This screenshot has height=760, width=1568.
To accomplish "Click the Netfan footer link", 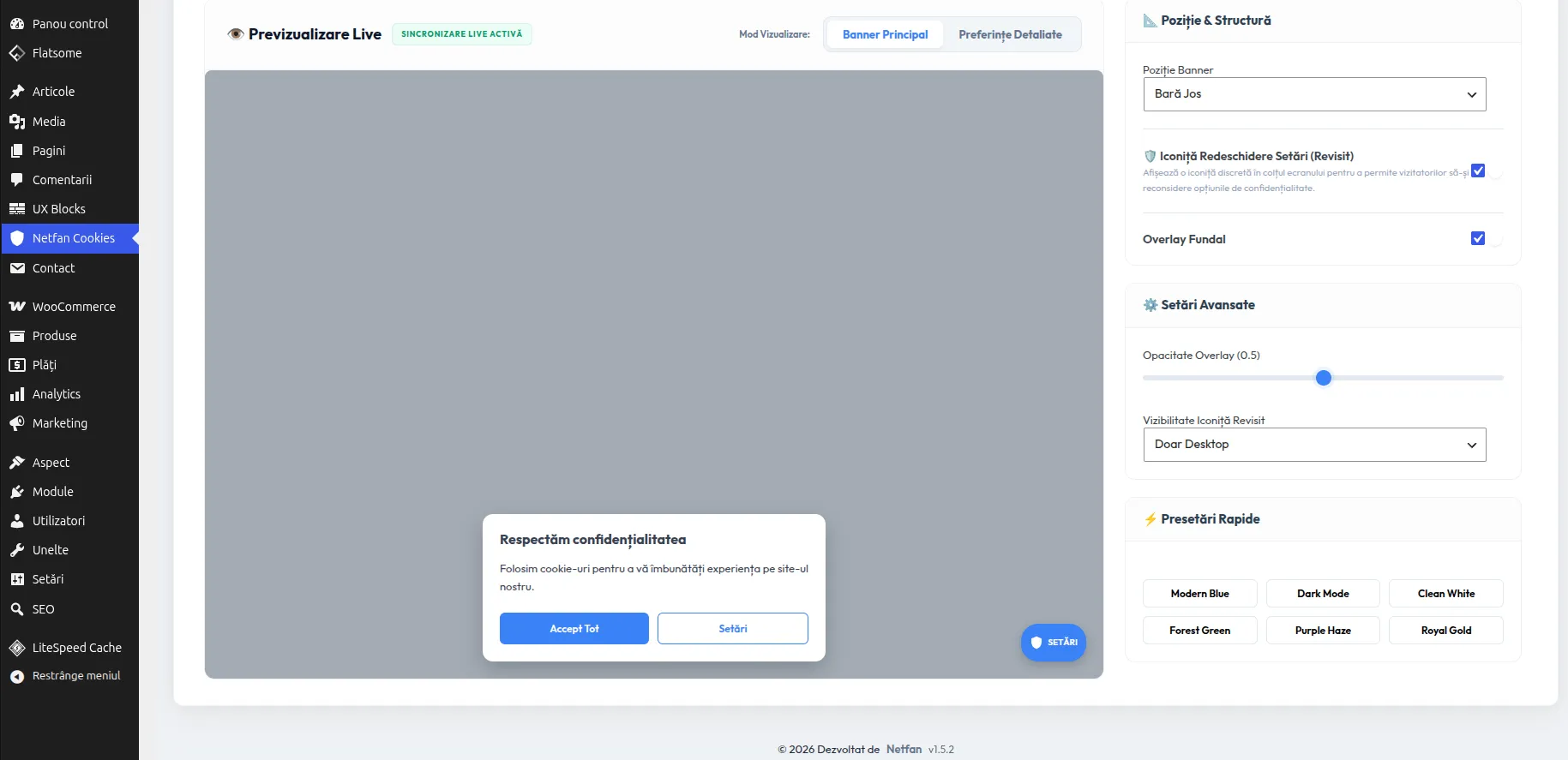I will 904,750.
